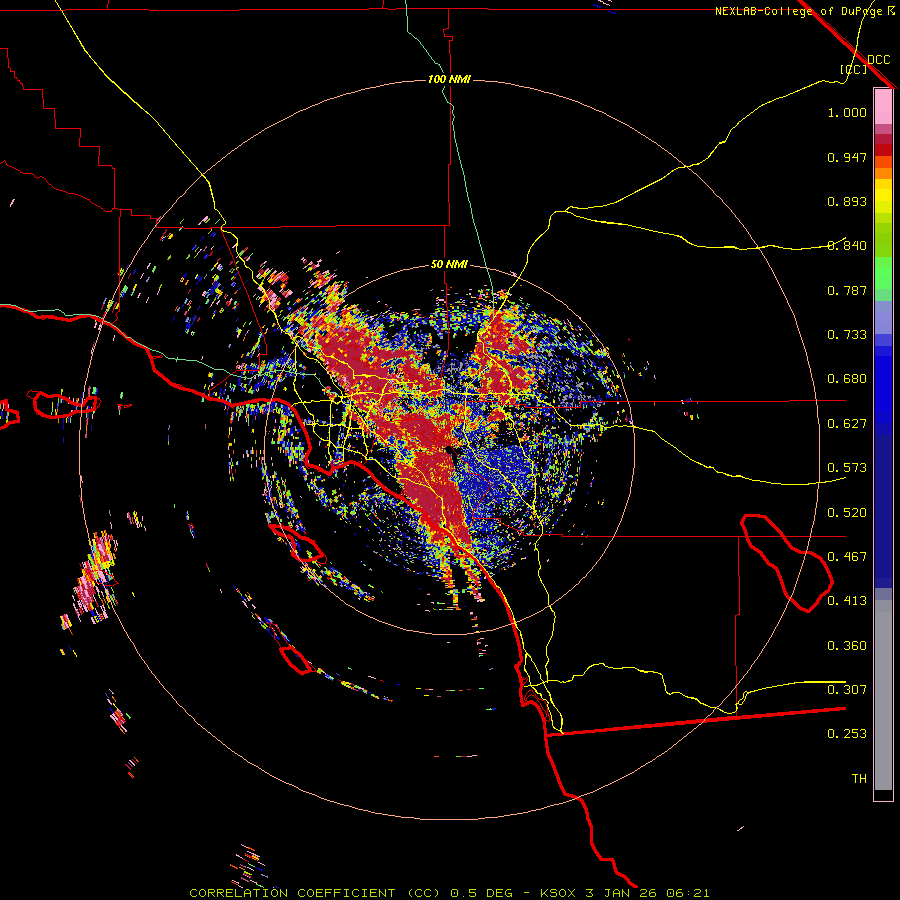
Task: Click the 0.413 scale value
Action: 847,601
